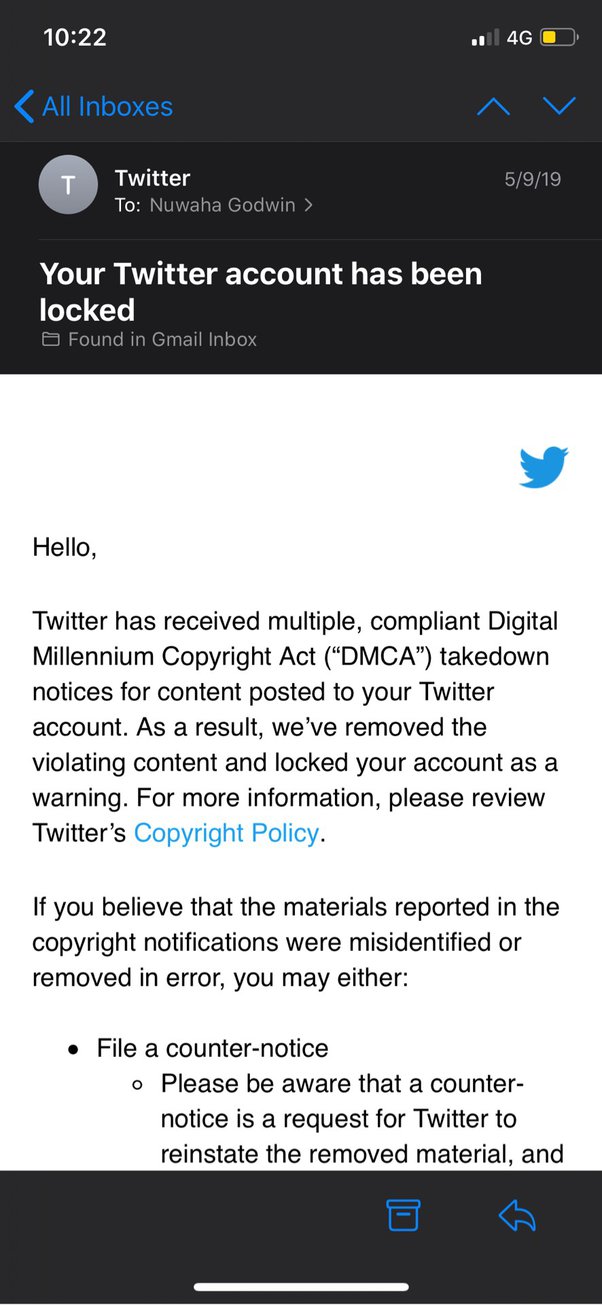Tap the back chevron next to All Inboxes
This screenshot has height=1305, width=602.
click(22, 105)
